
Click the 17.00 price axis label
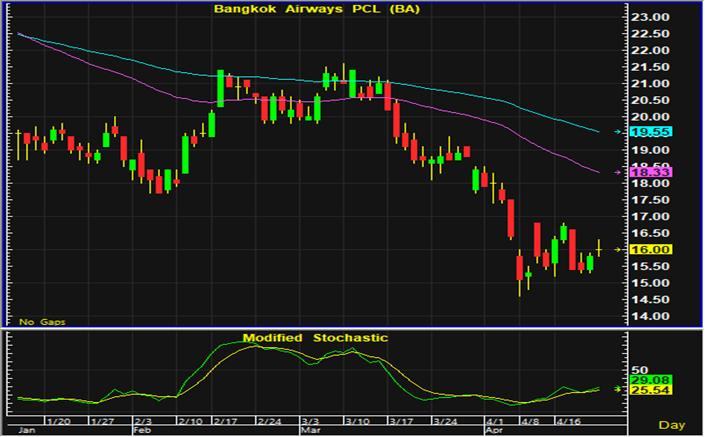point(650,217)
